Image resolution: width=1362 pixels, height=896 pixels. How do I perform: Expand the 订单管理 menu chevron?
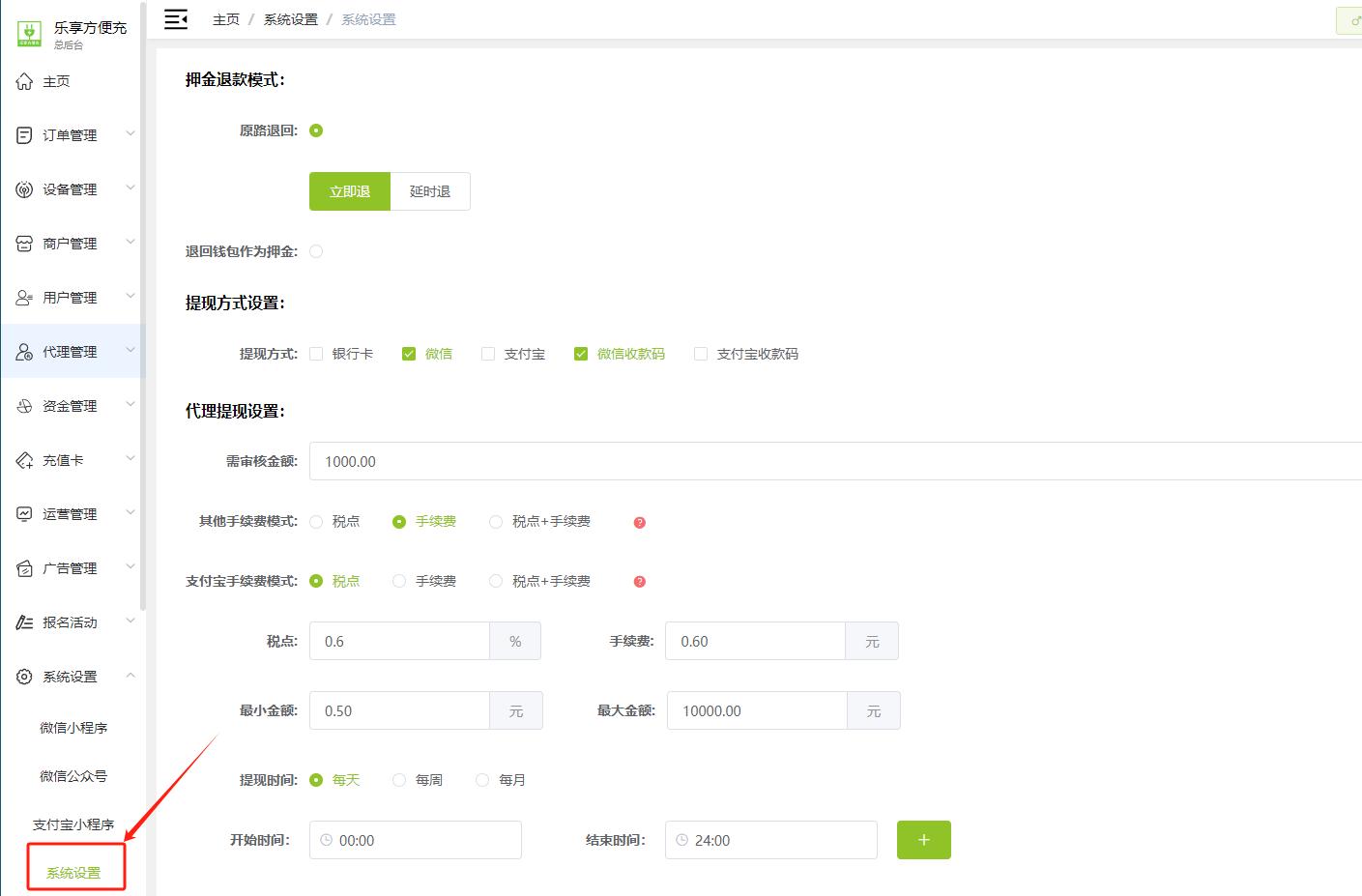point(130,133)
